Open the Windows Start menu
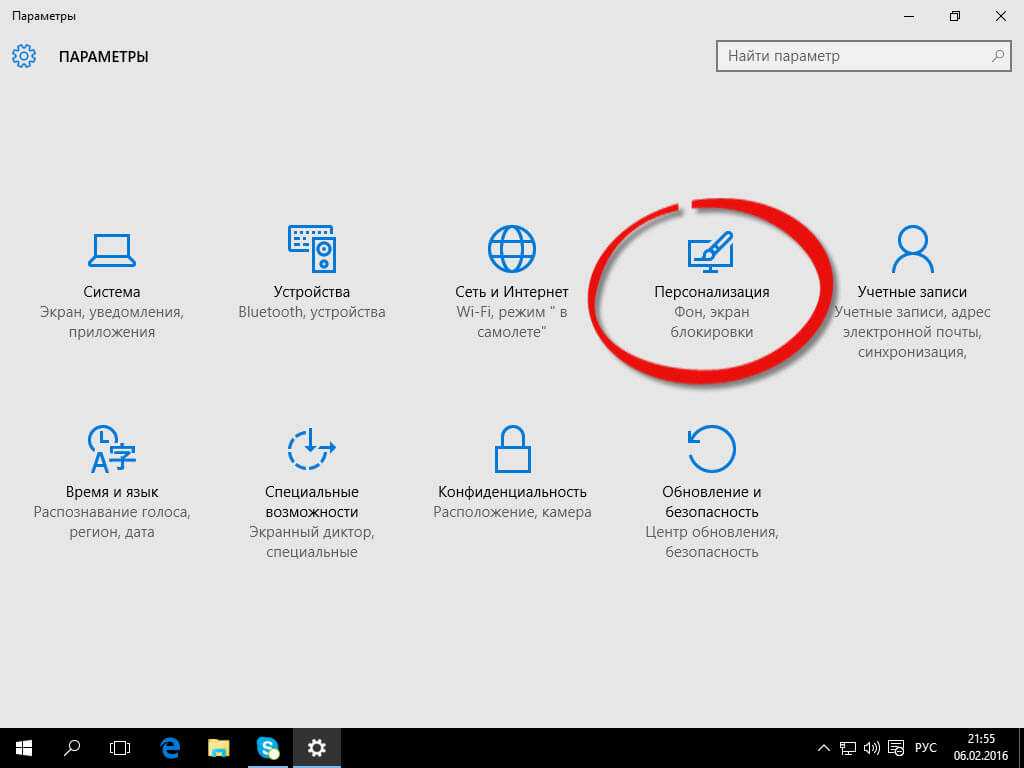The width and height of the screenshot is (1024, 768). (24, 747)
